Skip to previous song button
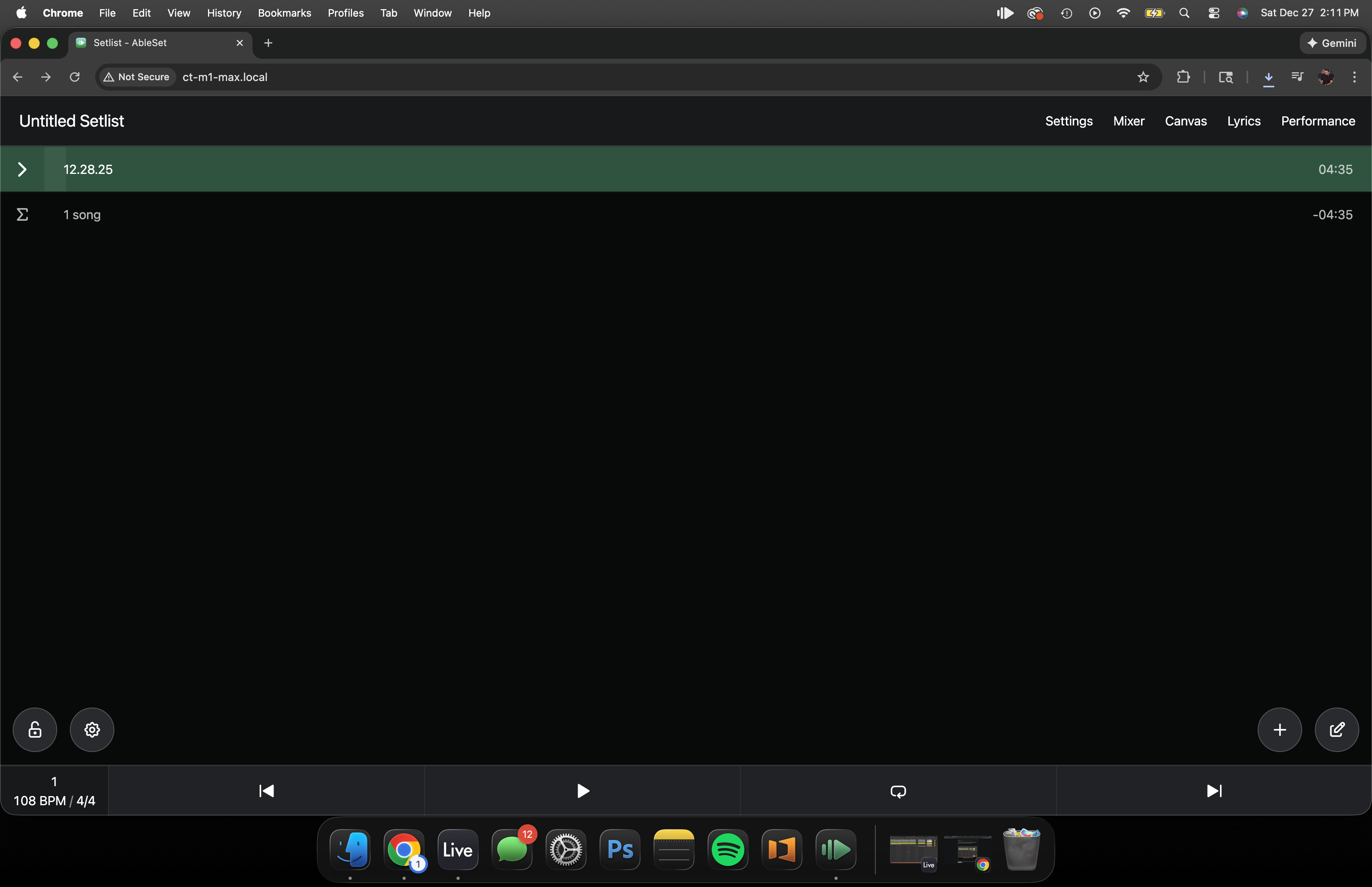The height and width of the screenshot is (887, 1372). coord(266,791)
